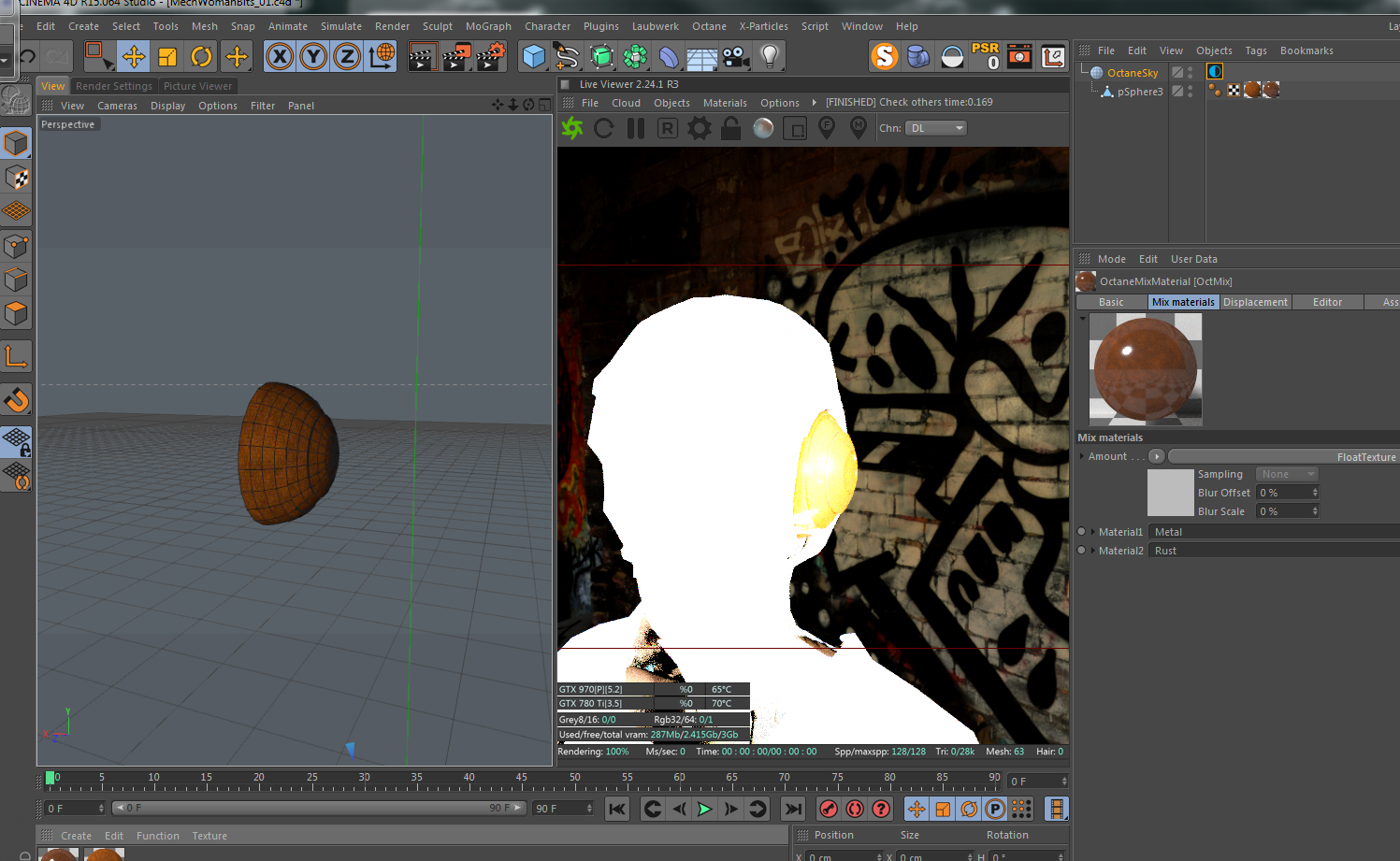This screenshot has width=1400, height=861.
Task: Render the active view
Action: (422, 57)
